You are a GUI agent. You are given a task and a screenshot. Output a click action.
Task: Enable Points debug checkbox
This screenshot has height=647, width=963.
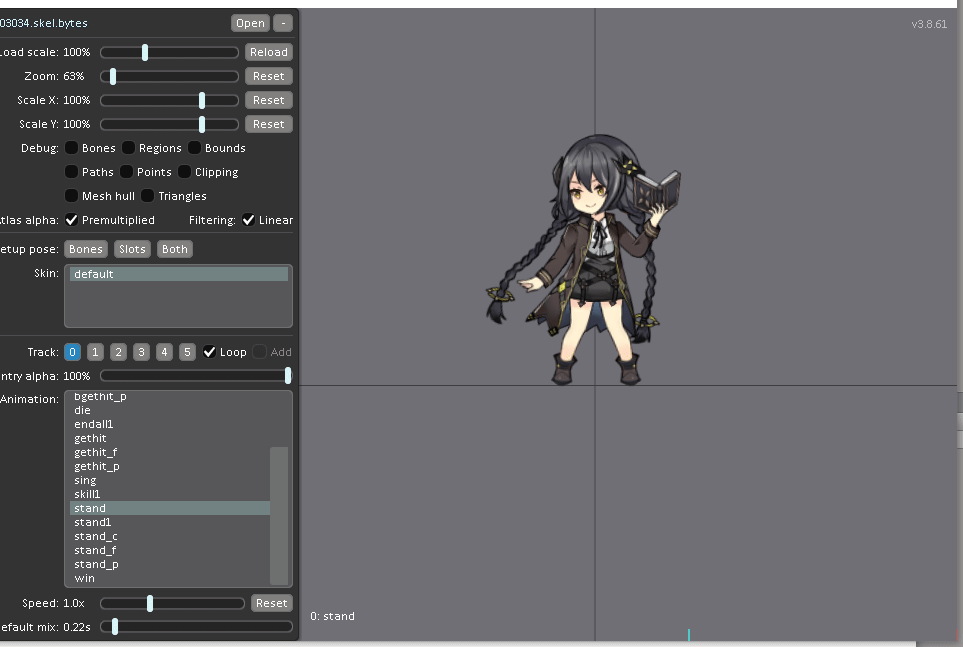(127, 172)
